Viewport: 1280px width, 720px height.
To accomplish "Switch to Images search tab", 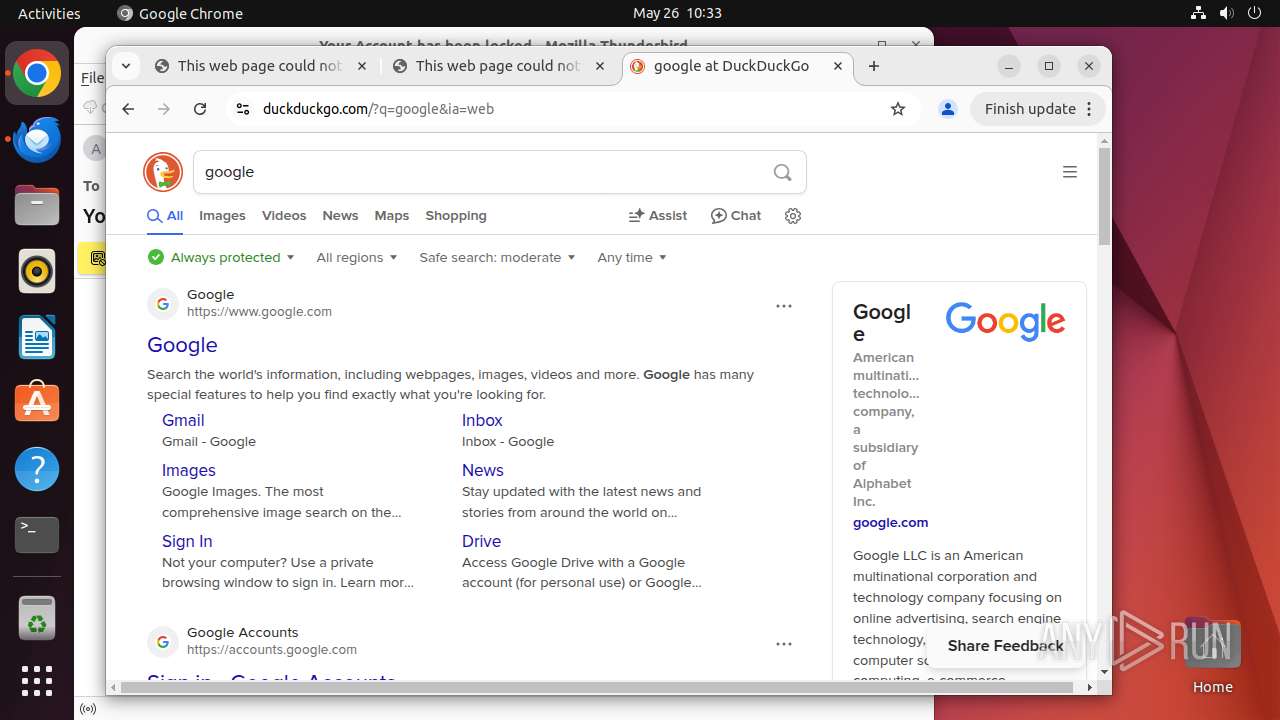I will tap(222, 216).
